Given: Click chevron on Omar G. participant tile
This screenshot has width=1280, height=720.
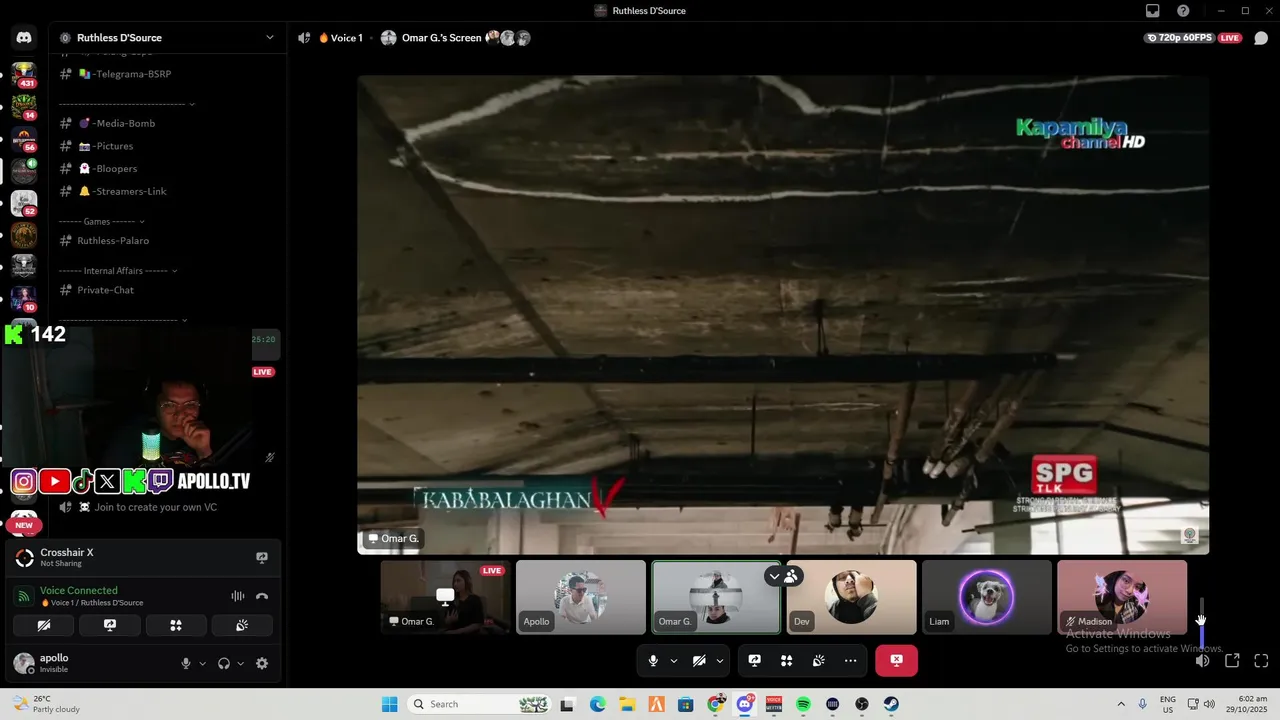Looking at the screenshot, I should pos(774,576).
